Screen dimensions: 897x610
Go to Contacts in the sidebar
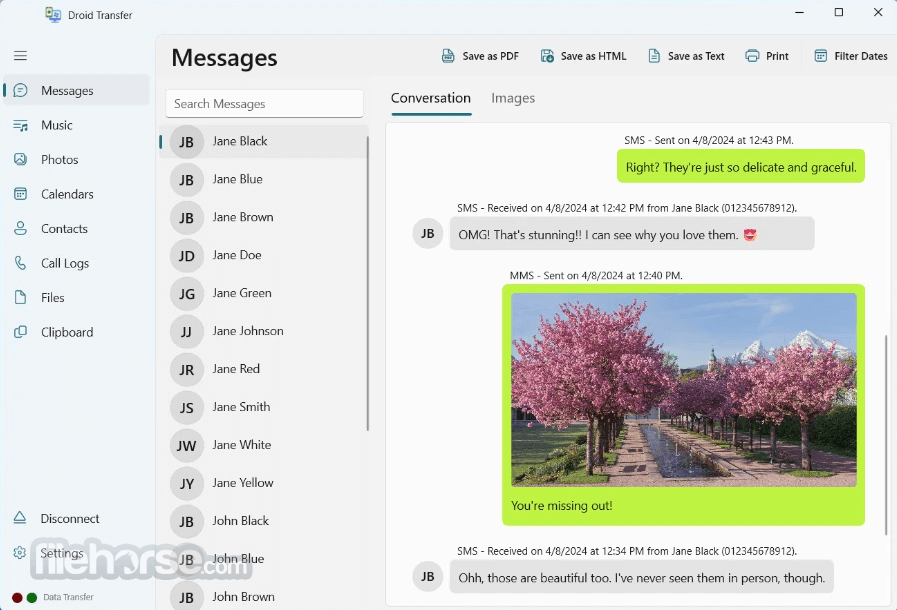click(76, 228)
